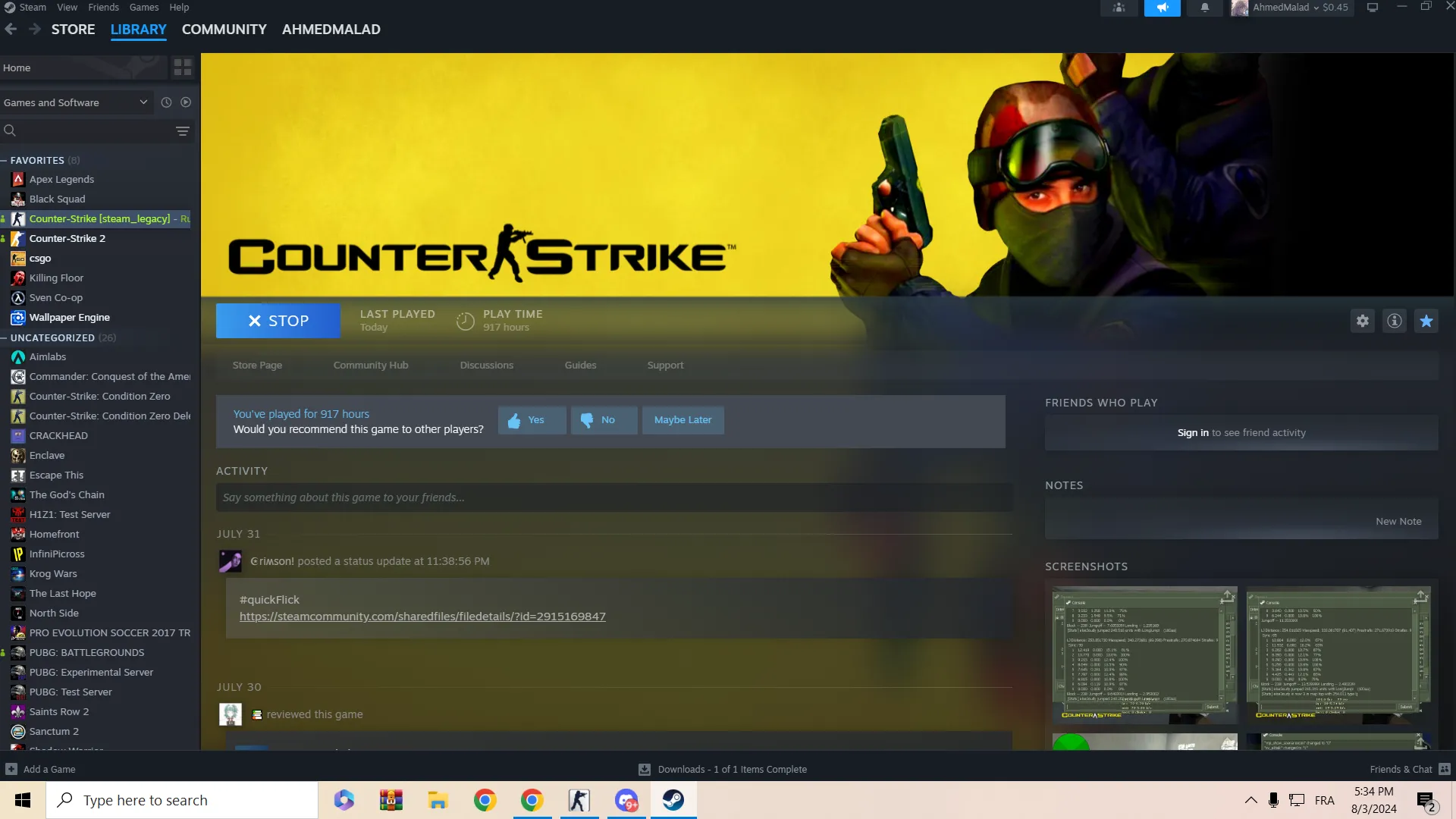Toggle the ready-to-play filter icon
Viewport: 1456px width, 819px height.
pos(186,102)
